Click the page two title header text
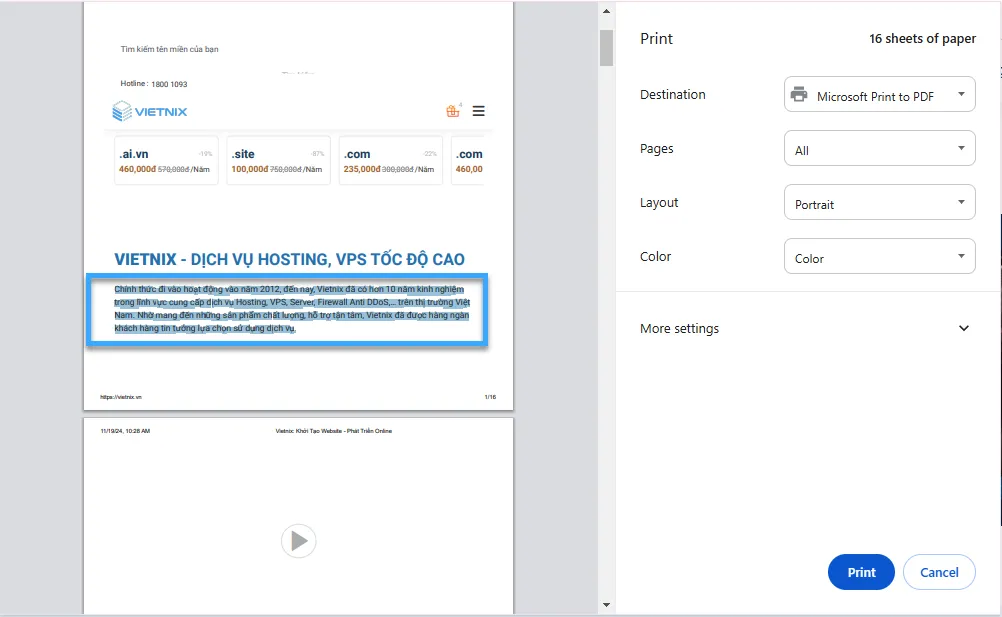The image size is (1002, 617). pyautogui.click(x=334, y=431)
